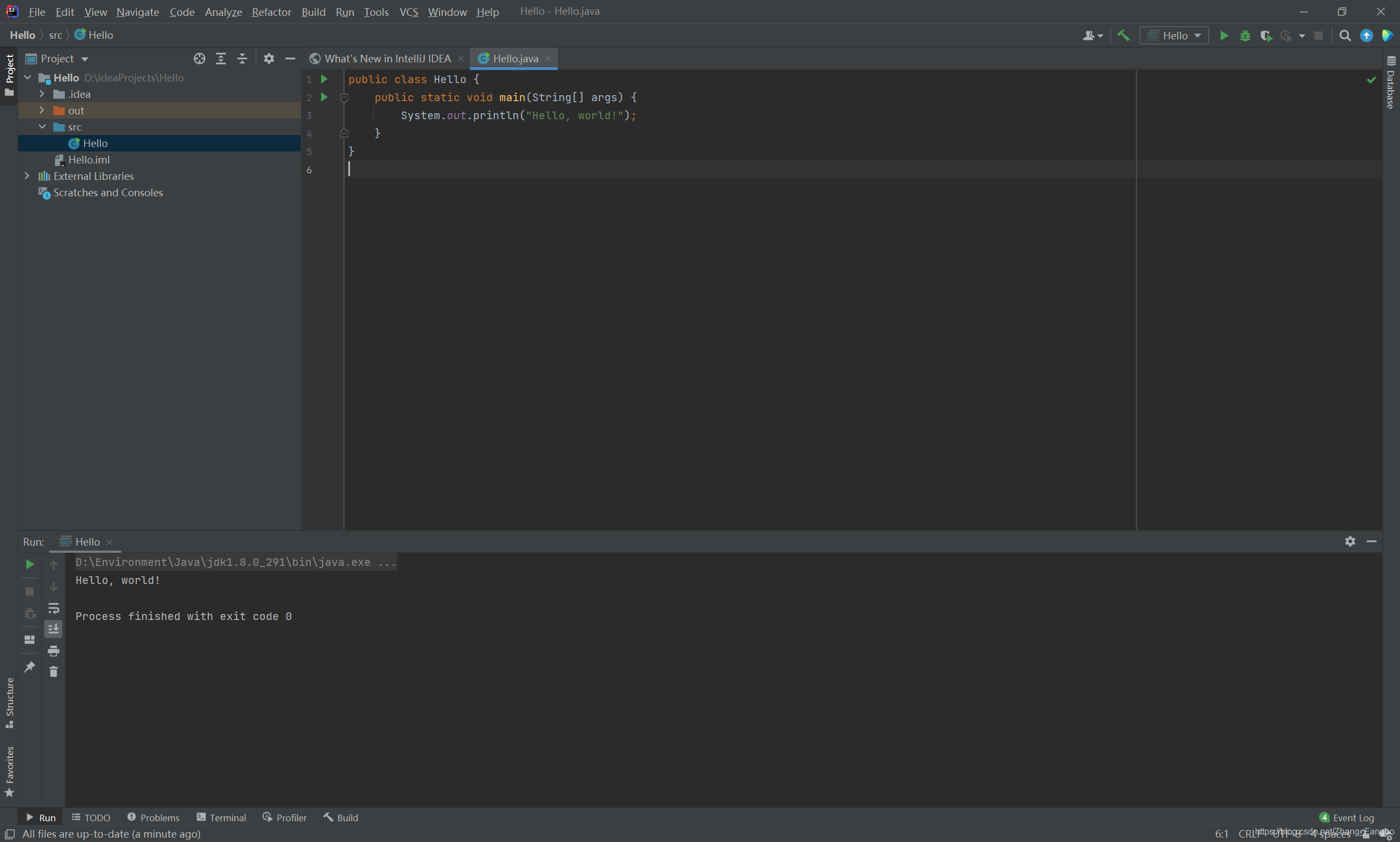Screen dimensions: 1400x842
Task: Open the Build menu
Action: (x=313, y=12)
